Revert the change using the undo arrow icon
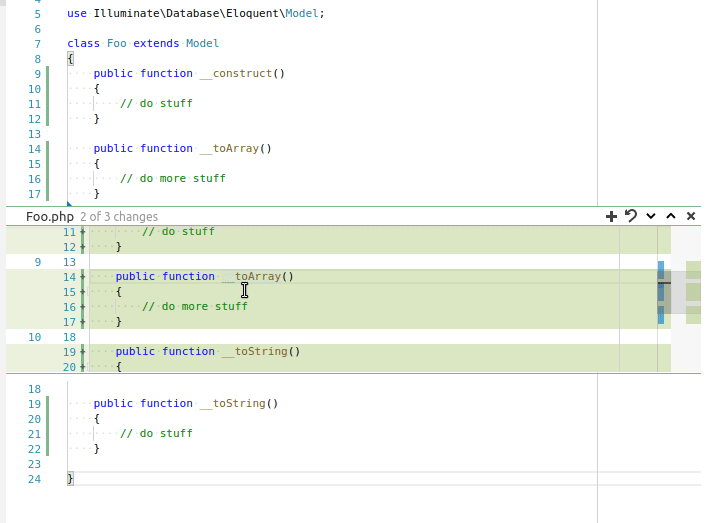Viewport: 720px width, 523px height. 631,216
